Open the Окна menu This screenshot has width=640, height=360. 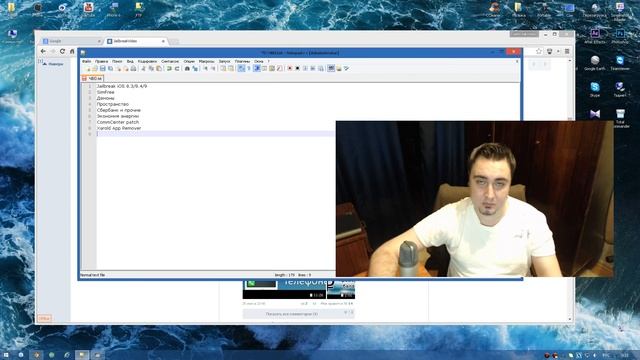pos(259,61)
